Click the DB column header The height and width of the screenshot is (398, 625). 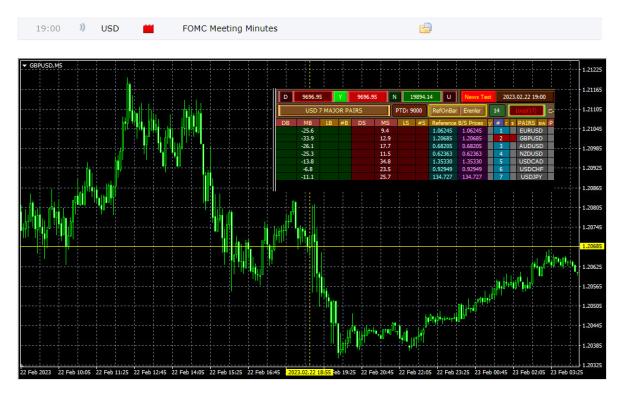click(285, 123)
